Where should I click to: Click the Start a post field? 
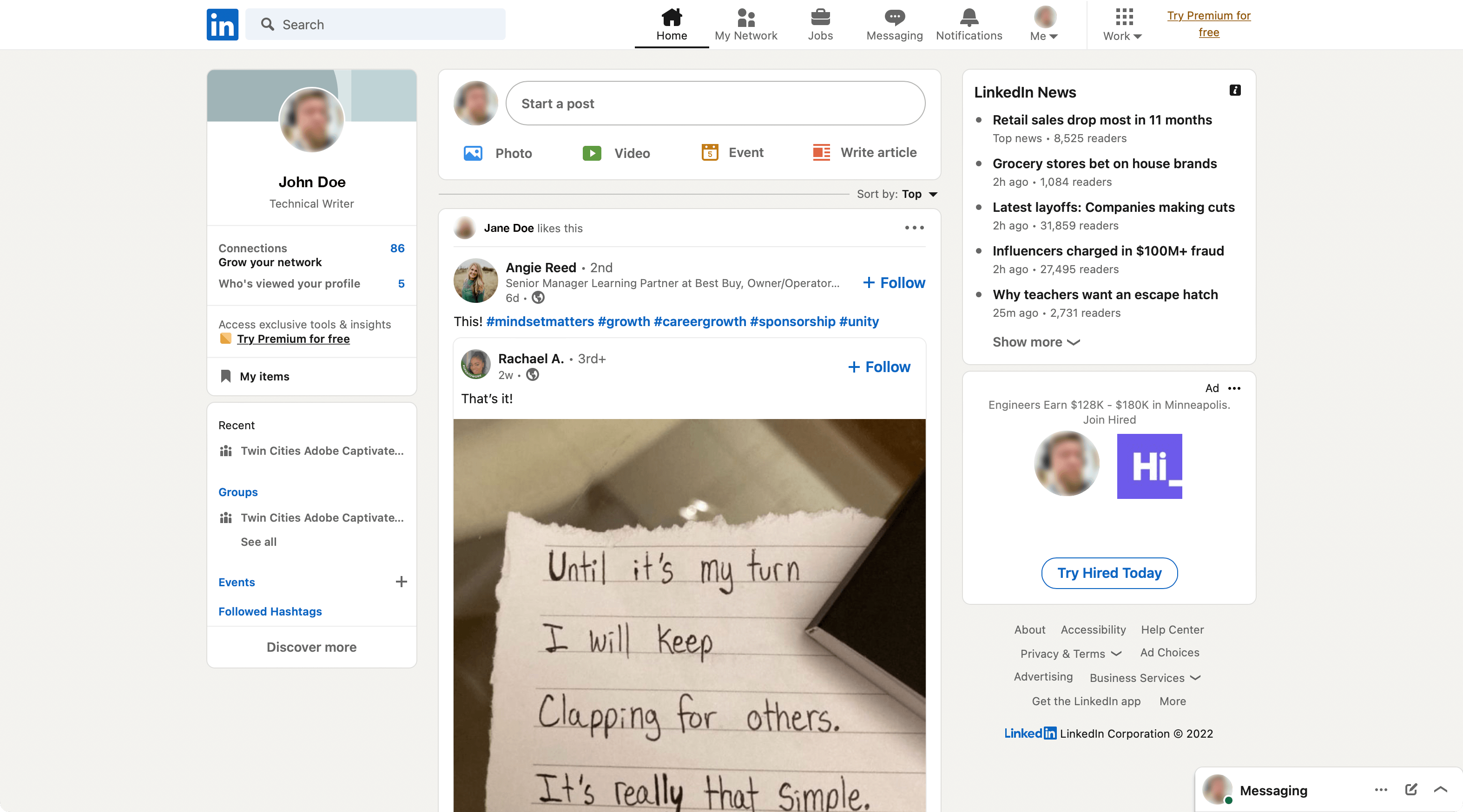(715, 103)
